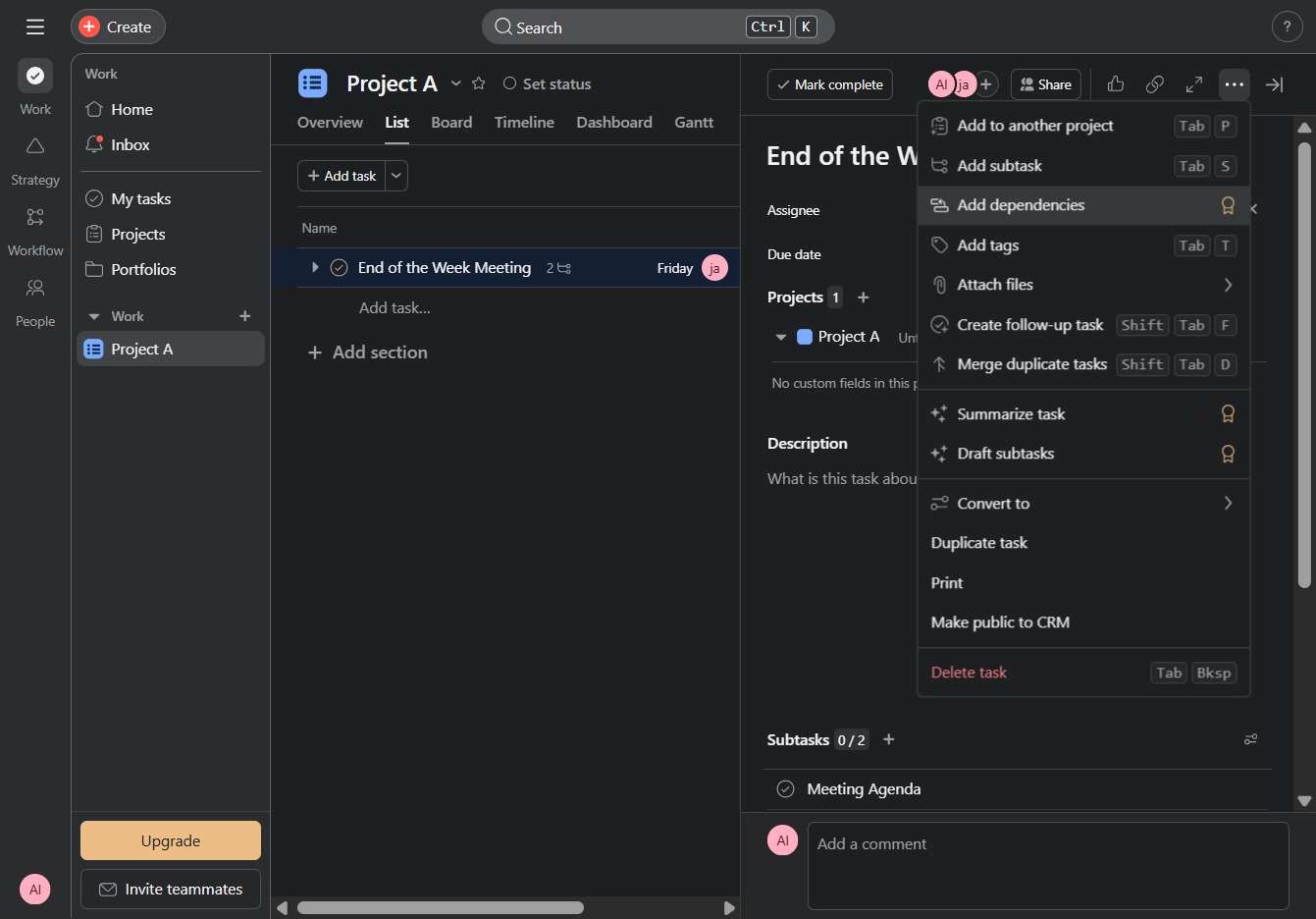Choose Delete task
The width and height of the screenshot is (1316, 919).
click(1083, 673)
